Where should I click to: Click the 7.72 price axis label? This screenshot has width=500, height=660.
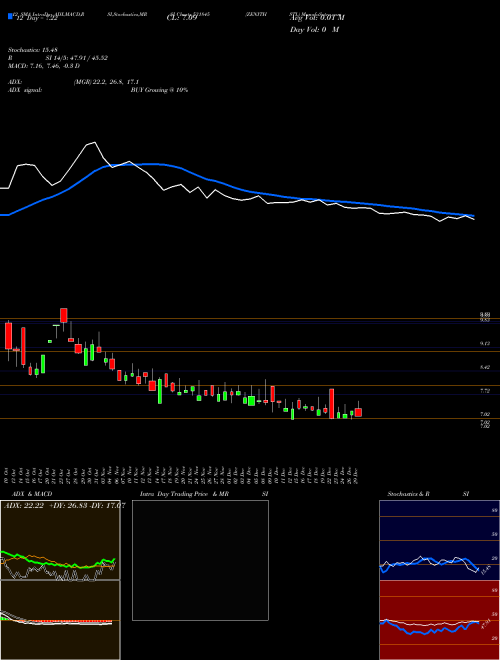(x=485, y=391)
